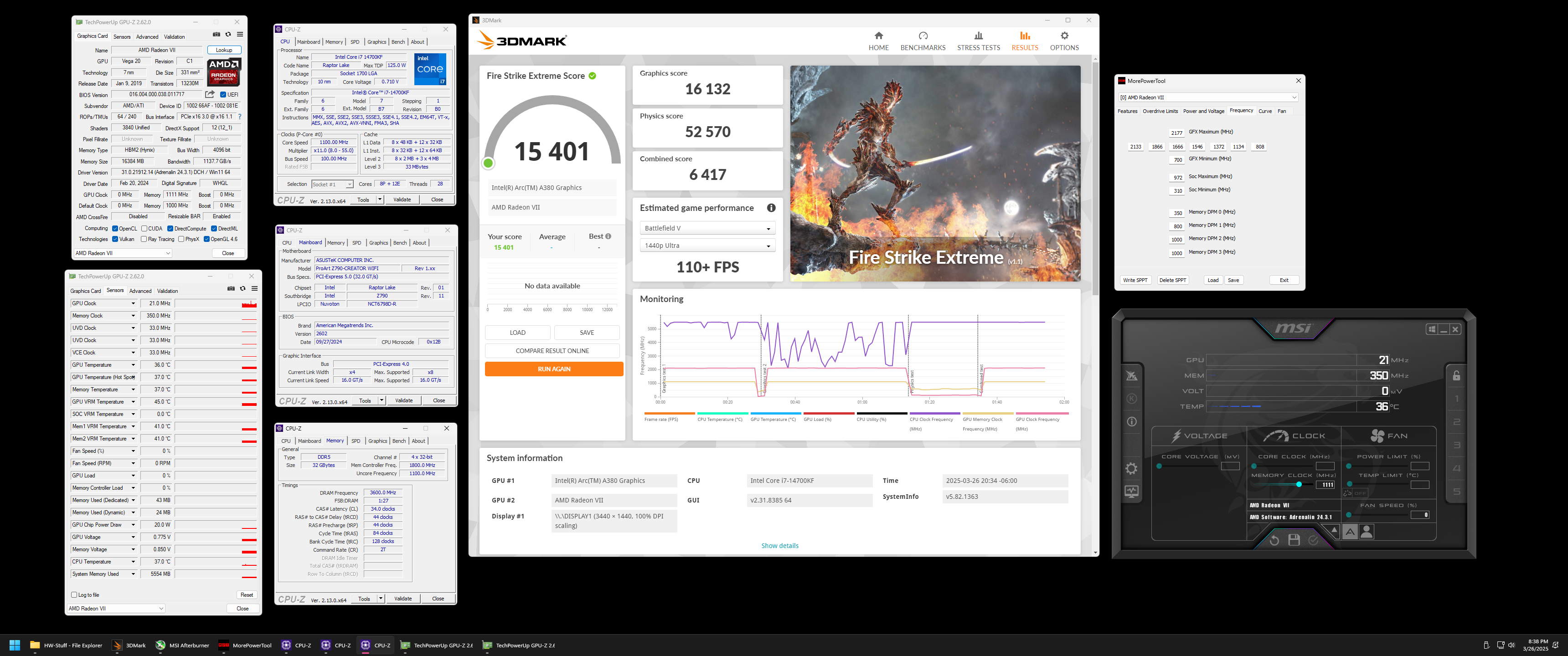
Task: Toggle the CUDA checkbox
Action: (144, 229)
